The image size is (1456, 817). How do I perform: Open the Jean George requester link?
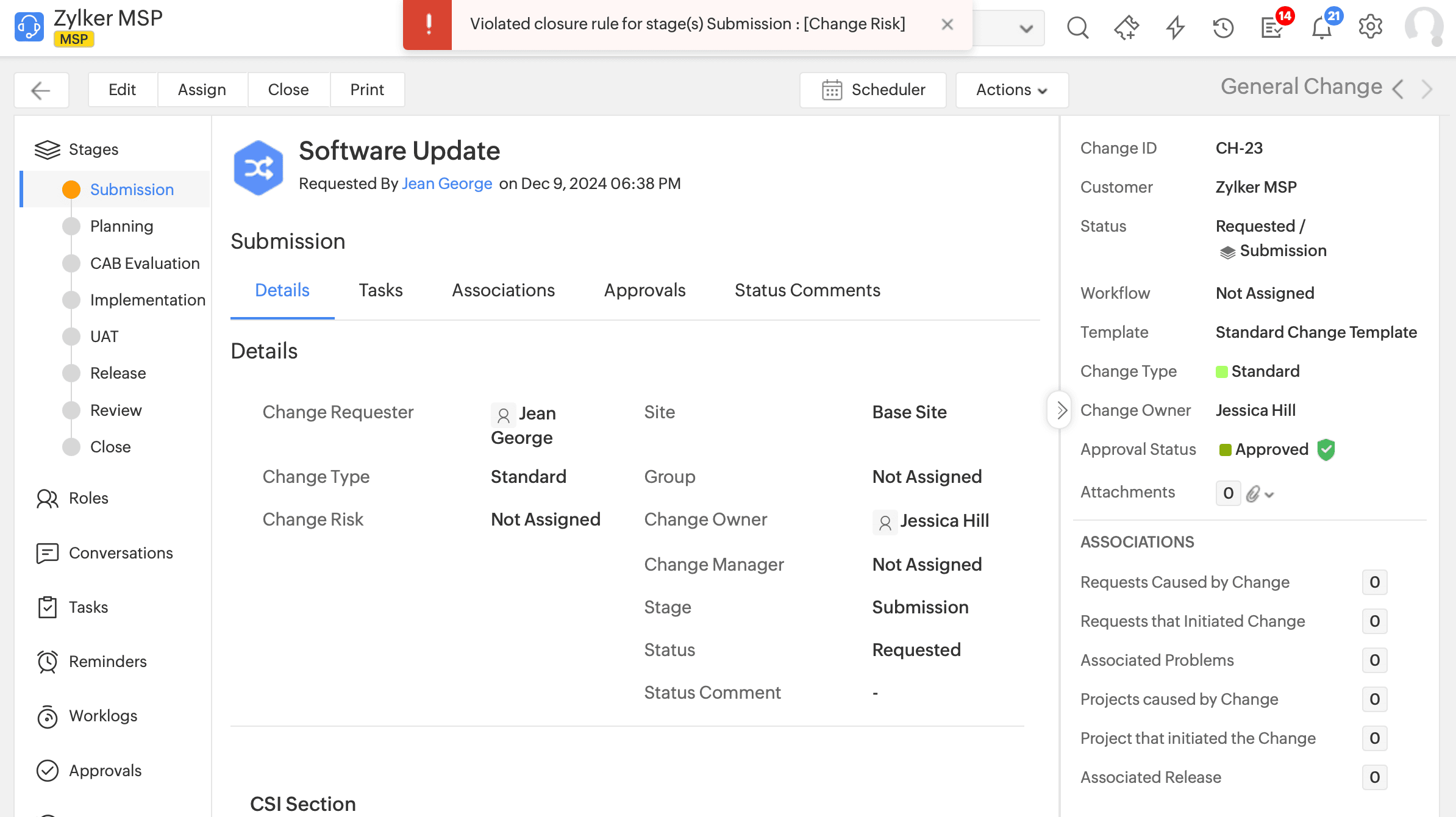tap(446, 184)
